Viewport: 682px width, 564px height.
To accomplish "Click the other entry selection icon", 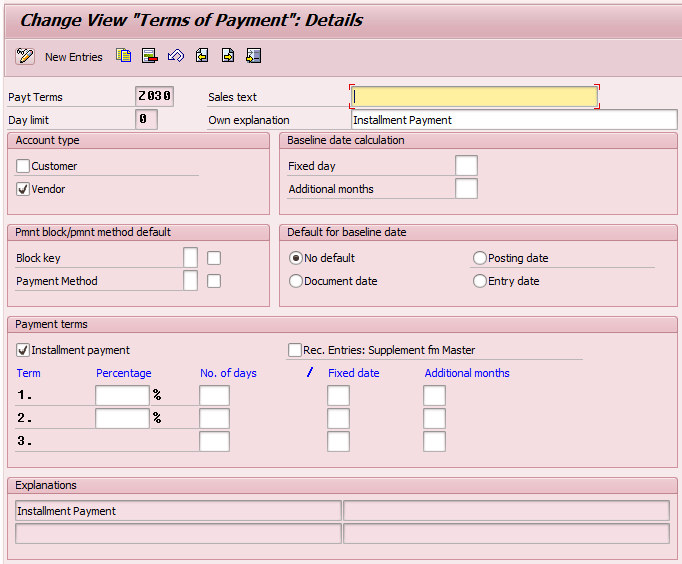I will click(x=254, y=56).
